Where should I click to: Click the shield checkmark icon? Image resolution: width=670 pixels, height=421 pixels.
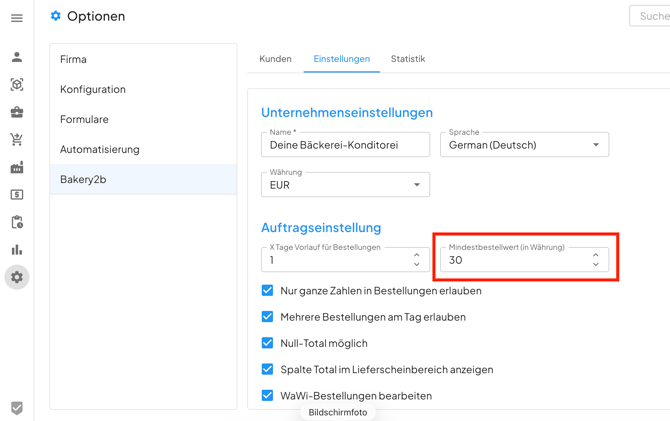click(17, 408)
